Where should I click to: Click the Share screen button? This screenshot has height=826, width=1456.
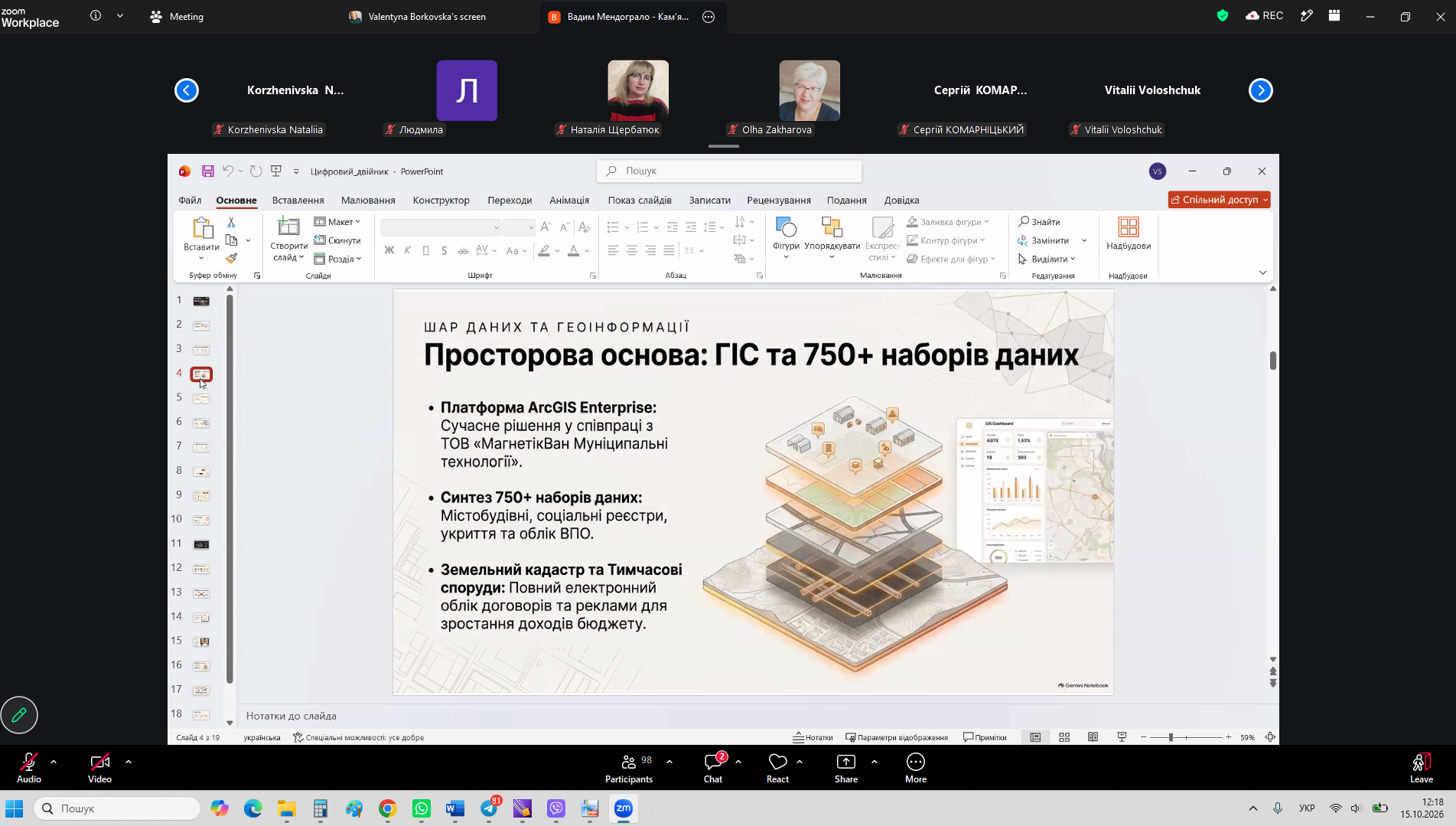pyautogui.click(x=846, y=768)
